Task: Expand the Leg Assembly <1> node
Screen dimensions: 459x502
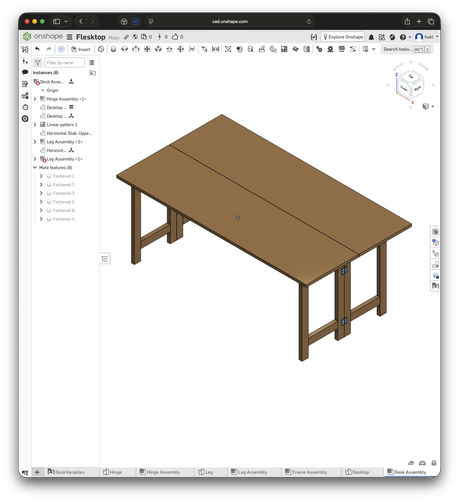Action: coord(35,159)
